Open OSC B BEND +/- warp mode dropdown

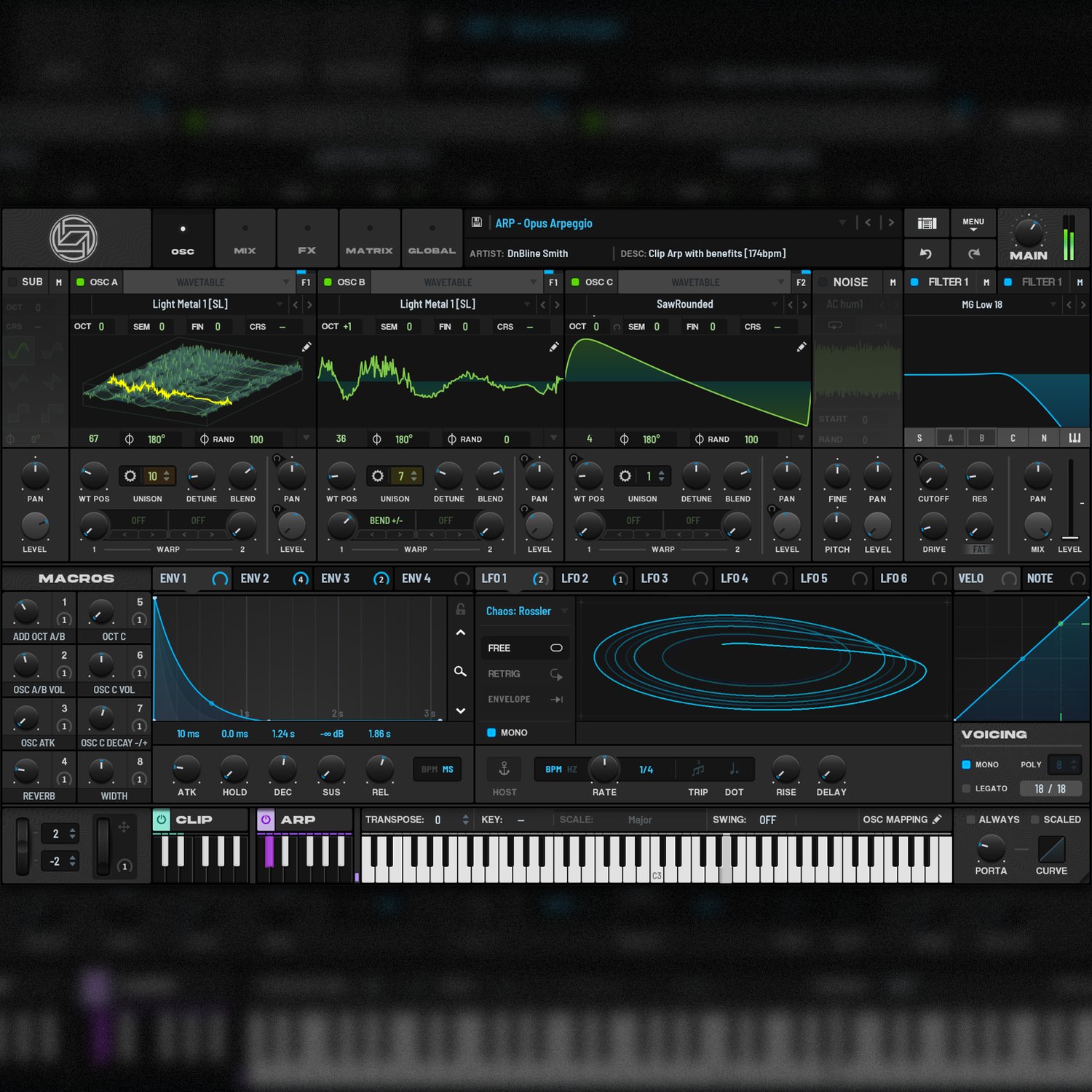point(386,521)
